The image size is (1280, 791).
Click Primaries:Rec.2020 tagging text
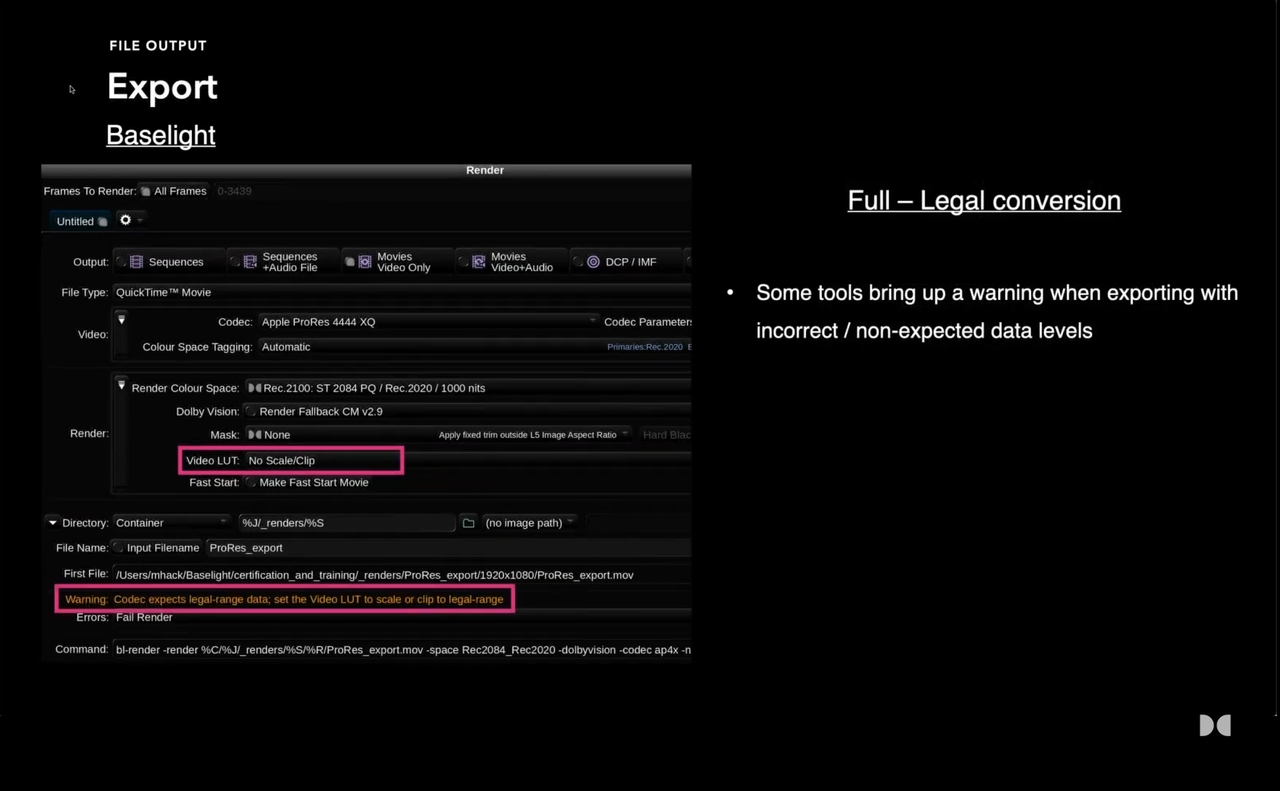[x=645, y=347]
